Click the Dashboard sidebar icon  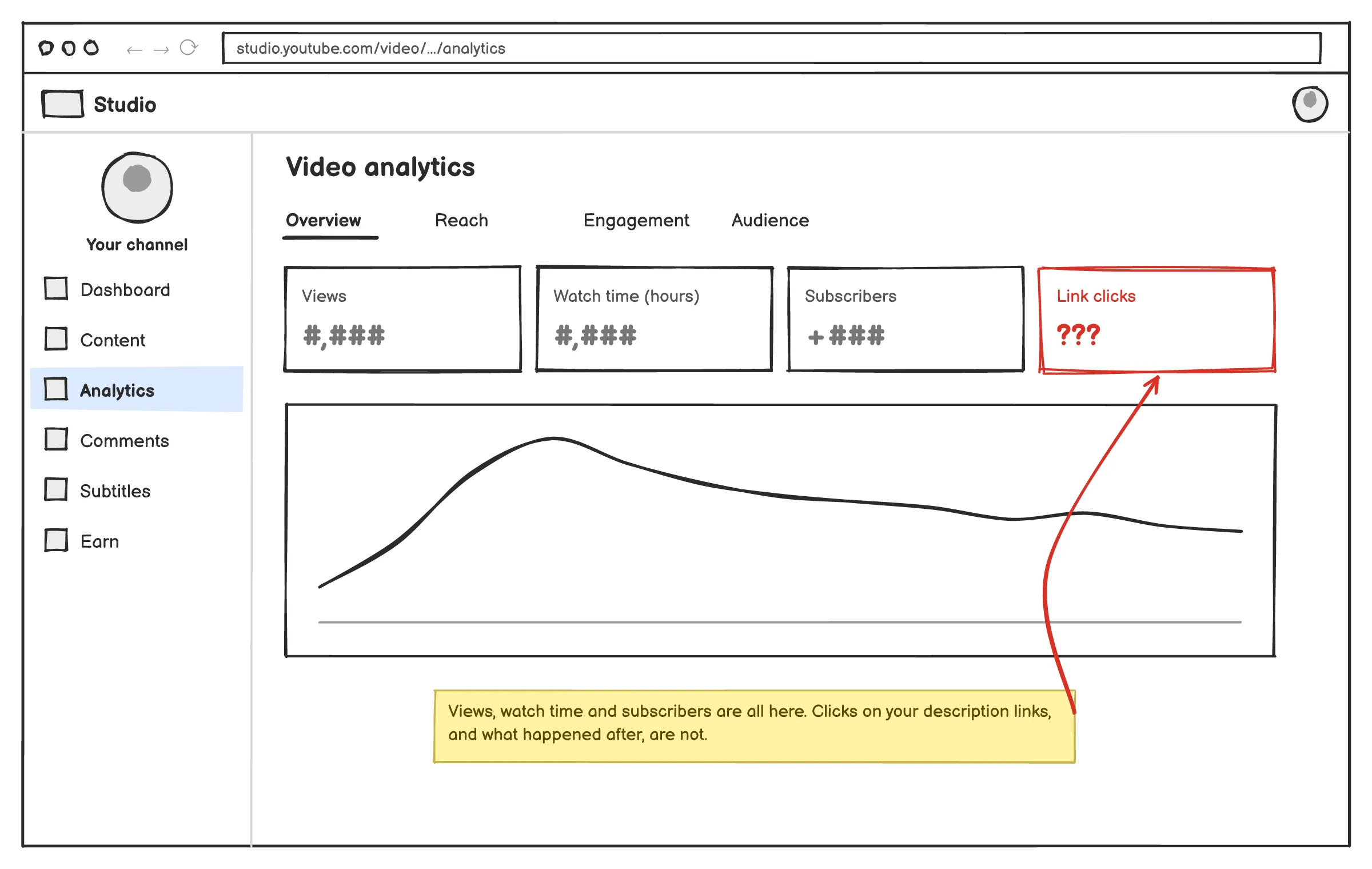point(56,289)
